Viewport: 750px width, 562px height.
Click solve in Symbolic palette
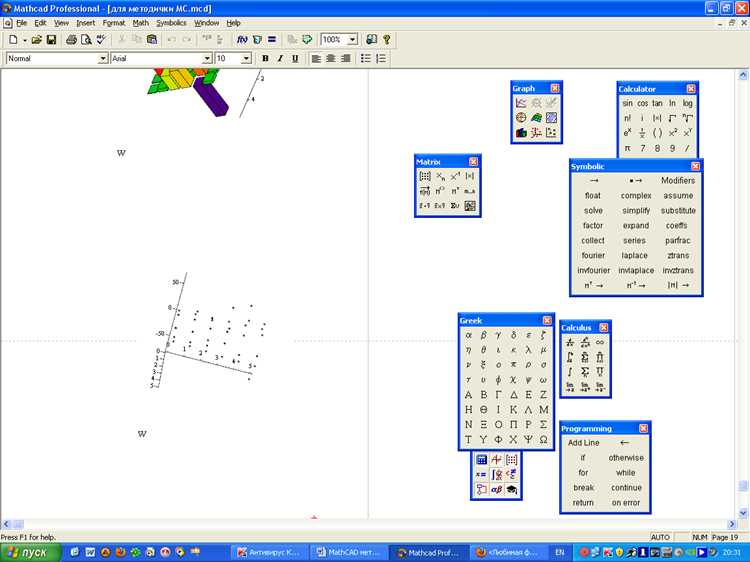pyautogui.click(x=593, y=210)
